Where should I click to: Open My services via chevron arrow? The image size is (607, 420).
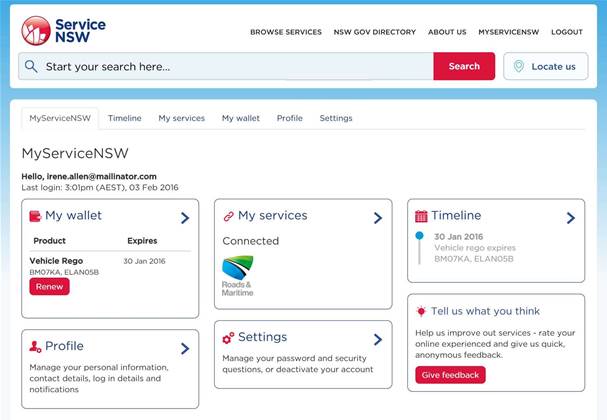(x=378, y=217)
